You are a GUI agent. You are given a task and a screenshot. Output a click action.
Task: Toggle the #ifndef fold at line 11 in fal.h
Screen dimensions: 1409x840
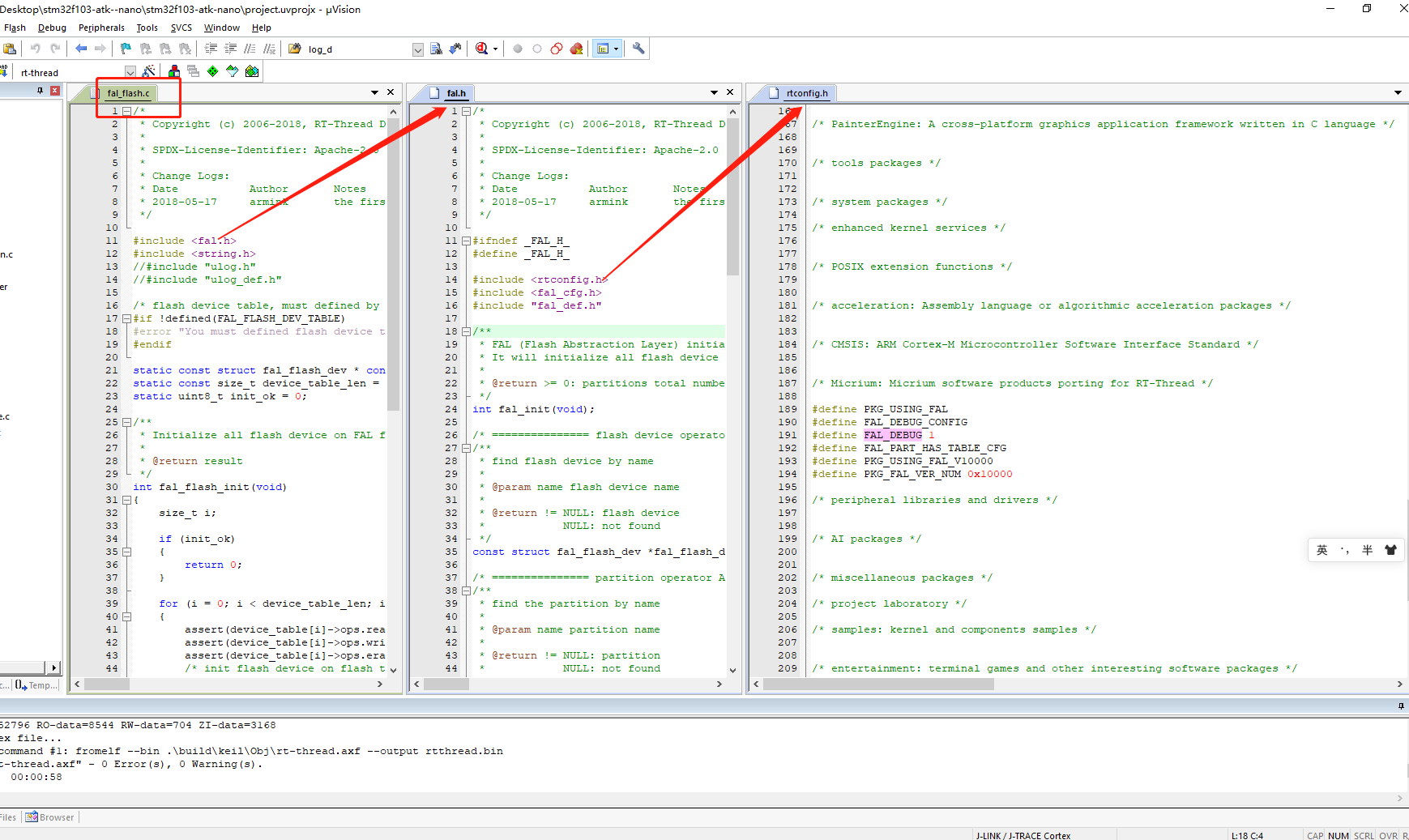tap(466, 241)
